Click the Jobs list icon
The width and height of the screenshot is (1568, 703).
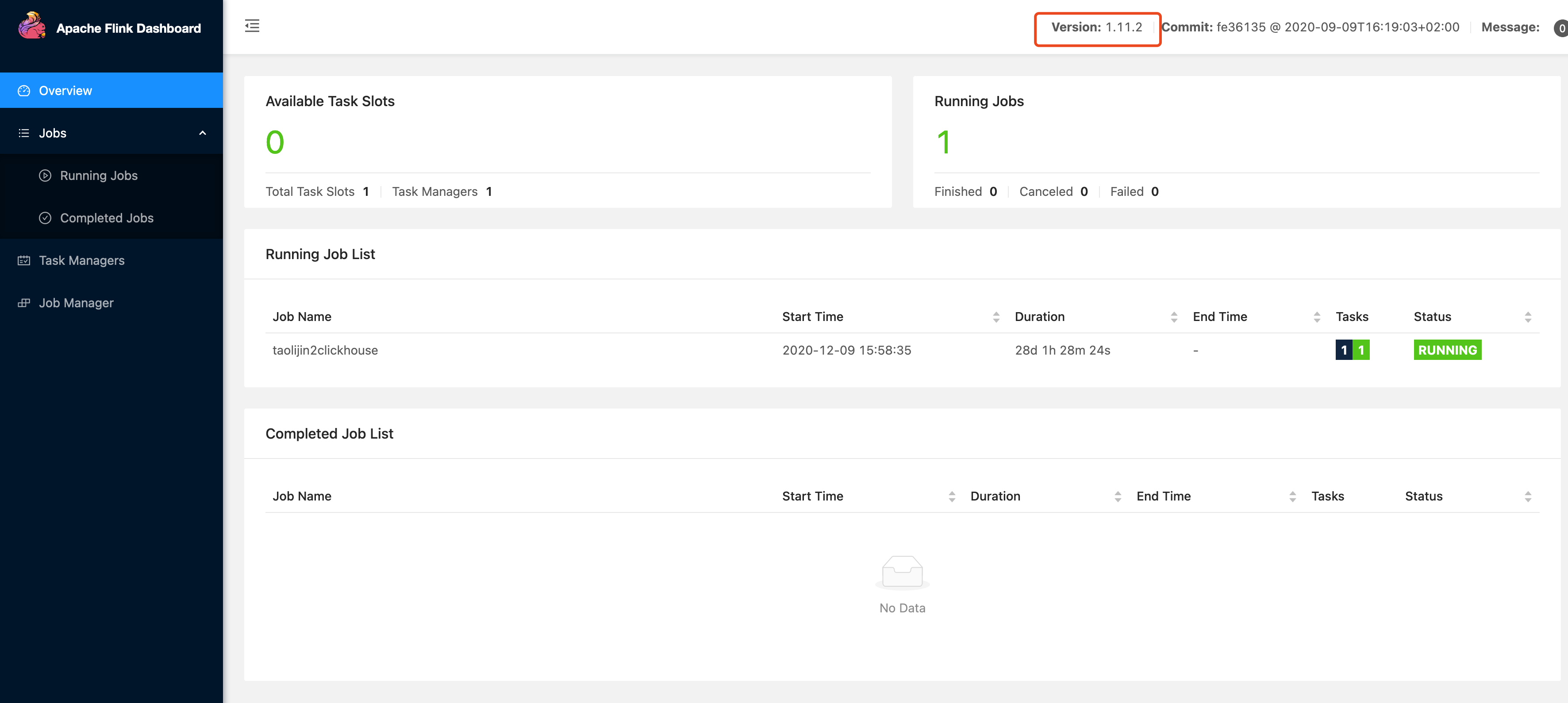[24, 133]
